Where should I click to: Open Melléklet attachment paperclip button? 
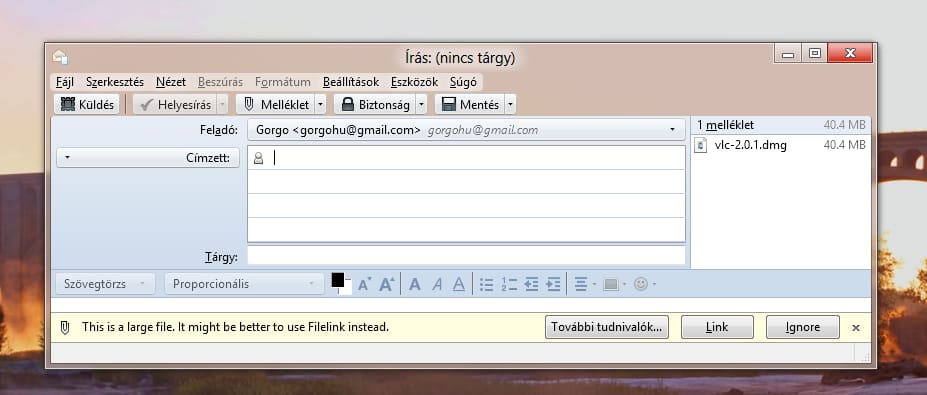click(x=275, y=105)
